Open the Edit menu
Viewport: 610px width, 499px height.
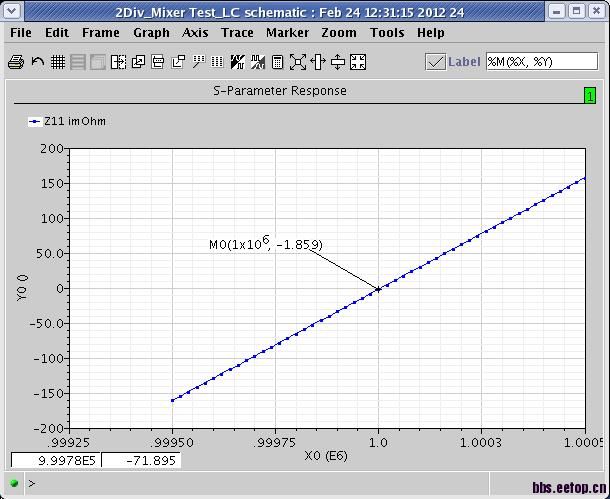pos(57,33)
